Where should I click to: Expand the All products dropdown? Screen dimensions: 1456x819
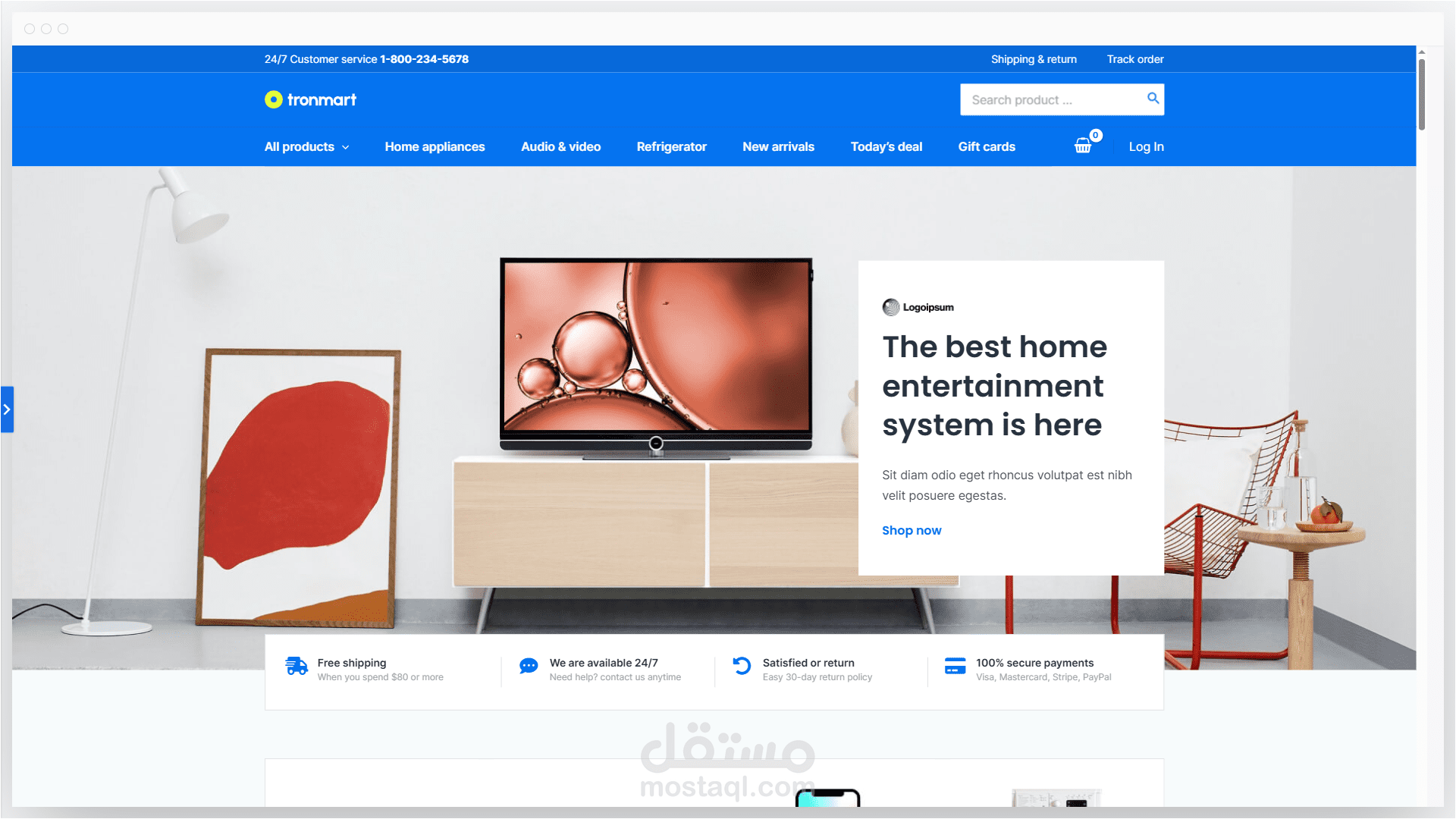click(x=306, y=147)
